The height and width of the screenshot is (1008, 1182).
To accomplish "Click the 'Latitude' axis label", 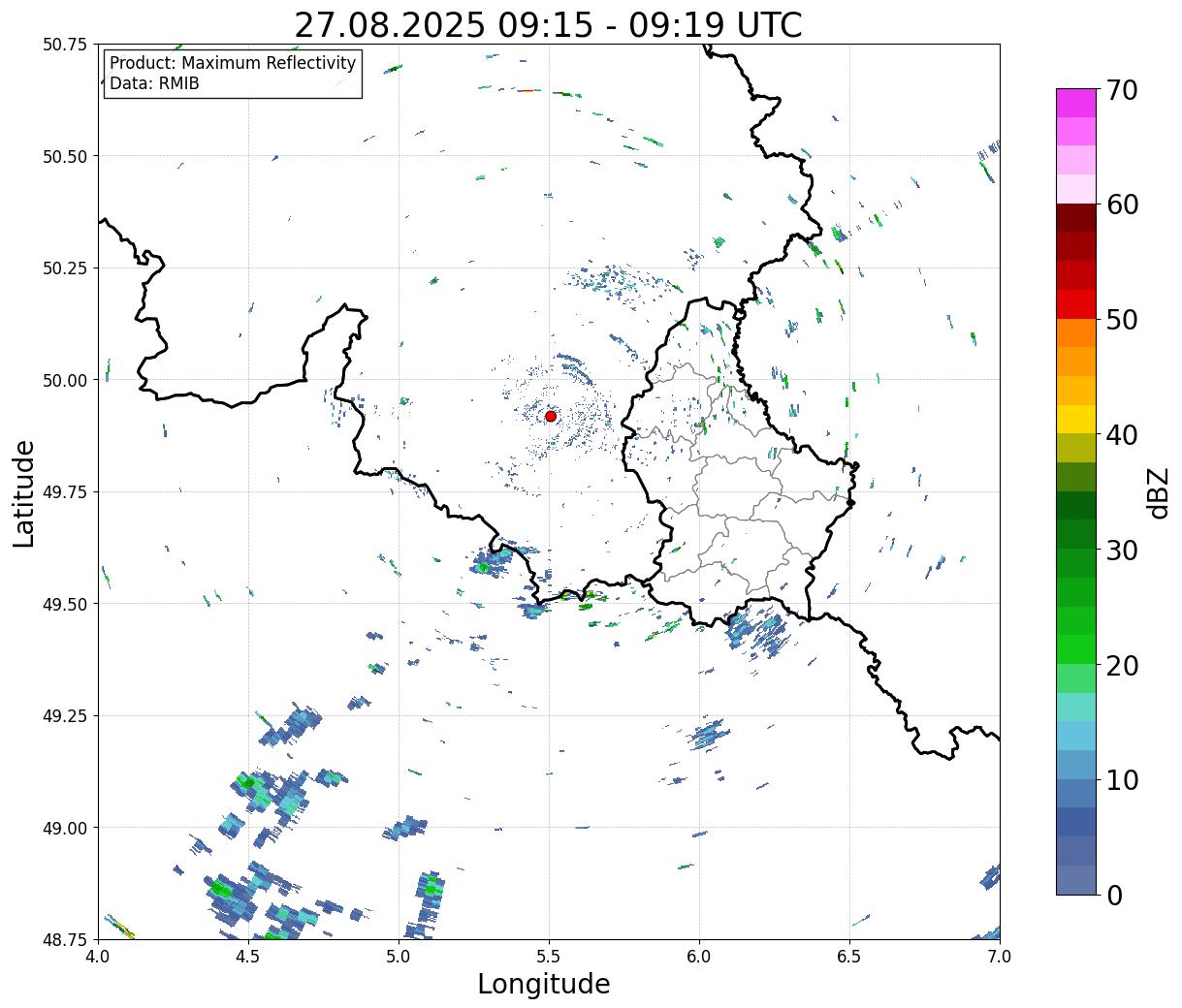I will (24, 493).
